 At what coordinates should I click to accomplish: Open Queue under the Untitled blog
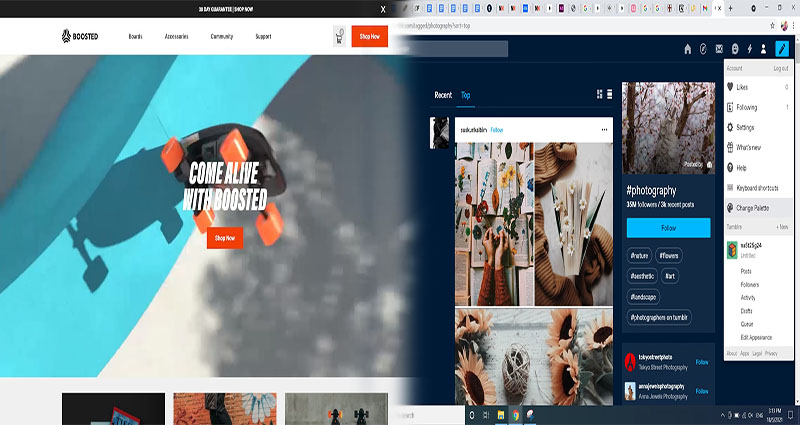(747, 324)
